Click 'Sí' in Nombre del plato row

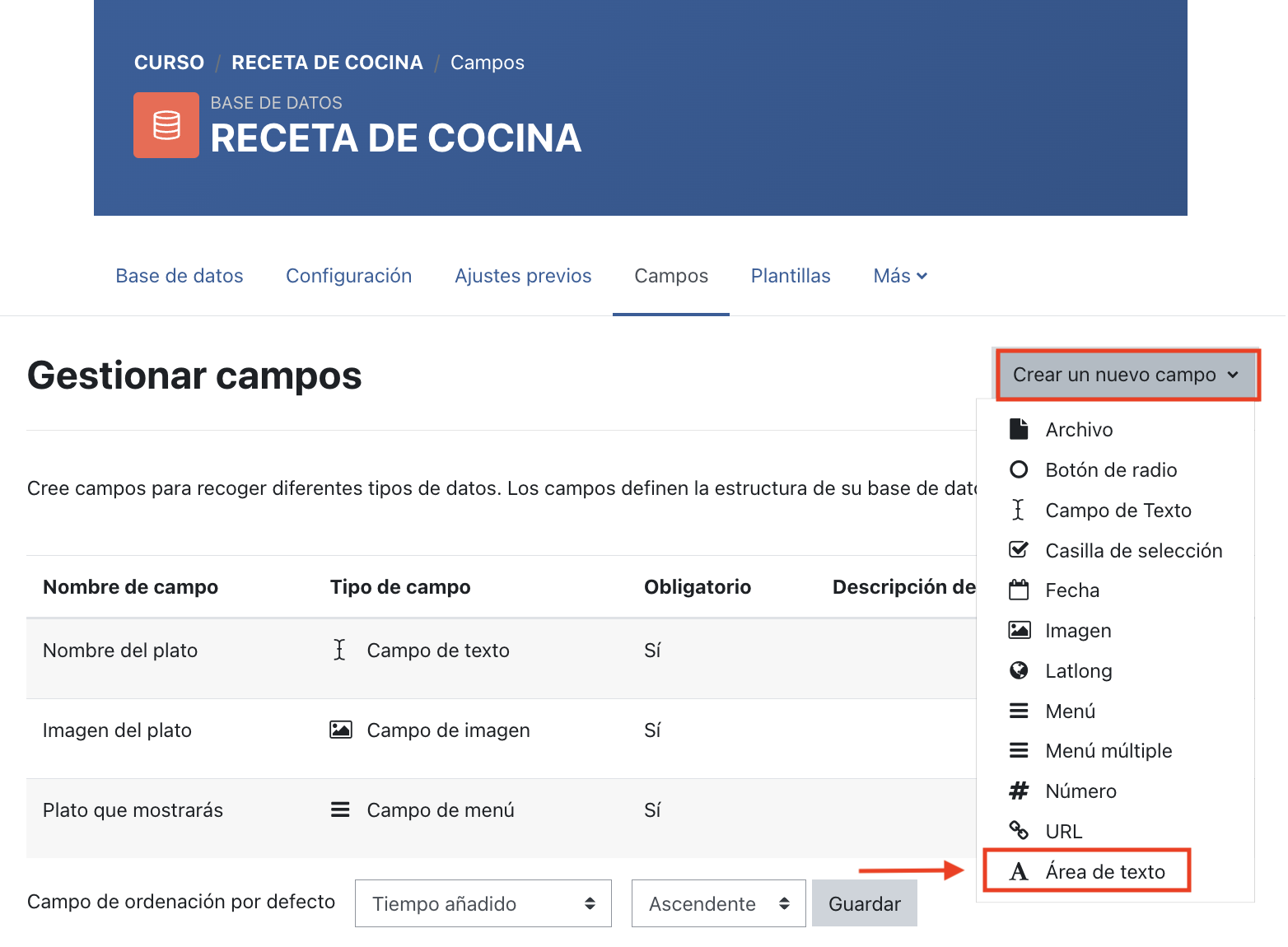652,650
